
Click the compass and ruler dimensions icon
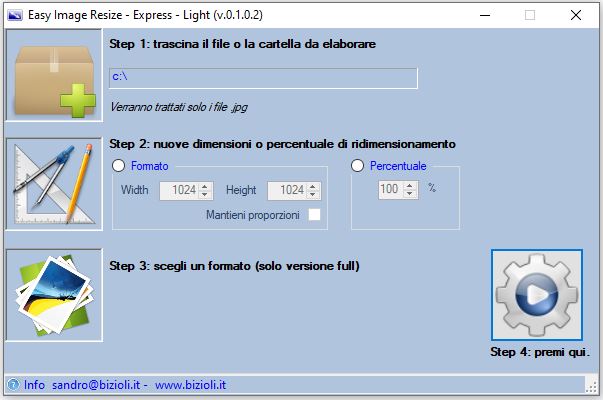pos(54,184)
